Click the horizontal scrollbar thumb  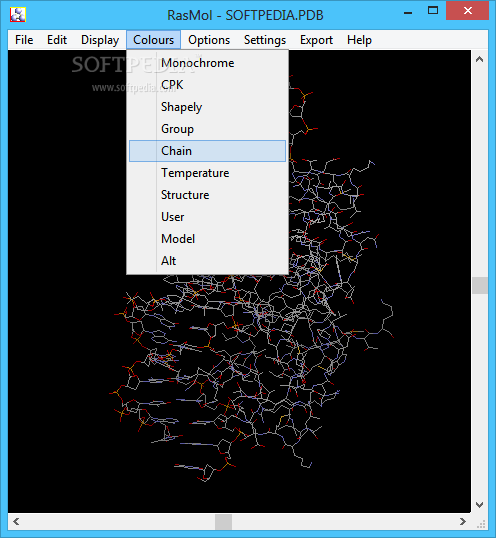tap(223, 522)
